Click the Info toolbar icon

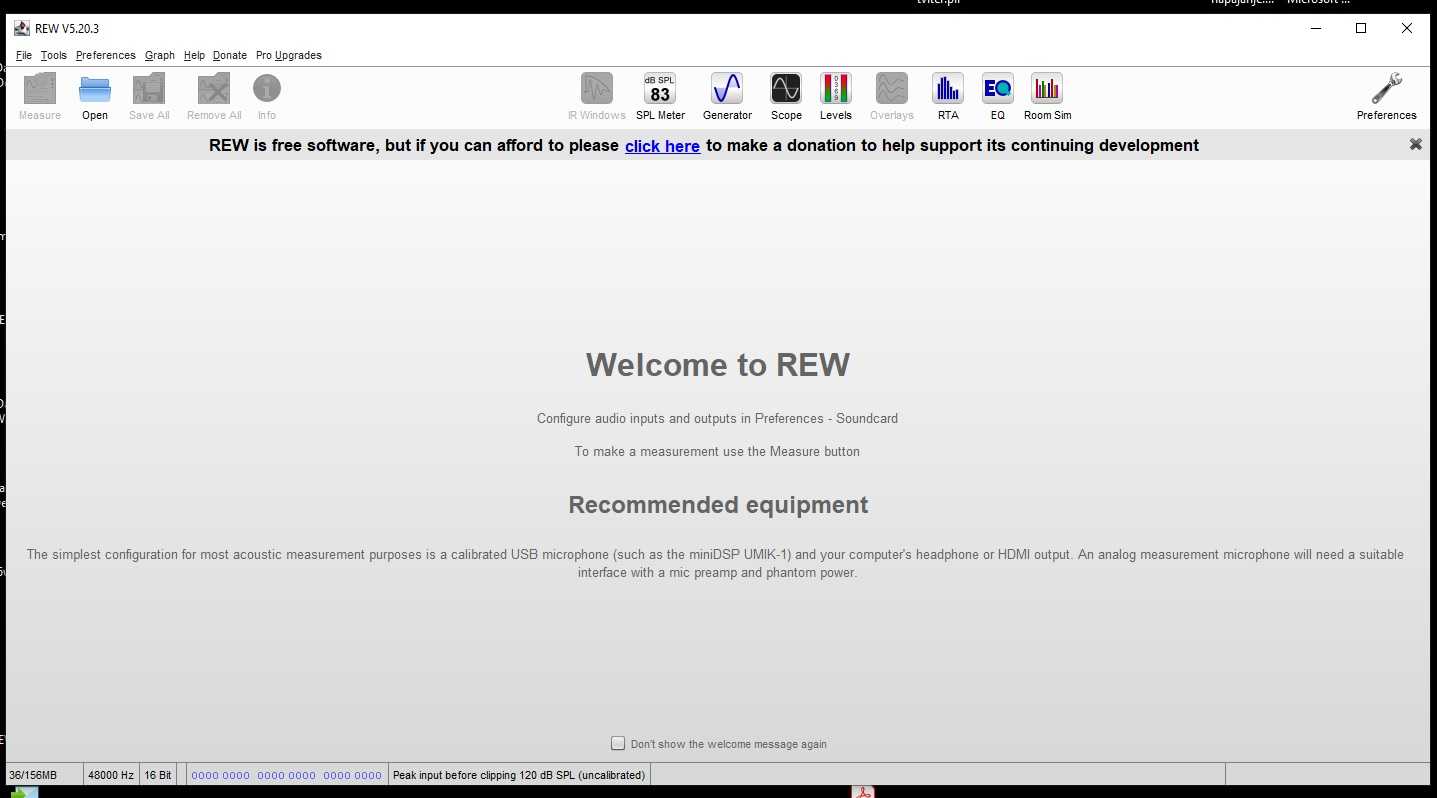pyautogui.click(x=267, y=97)
